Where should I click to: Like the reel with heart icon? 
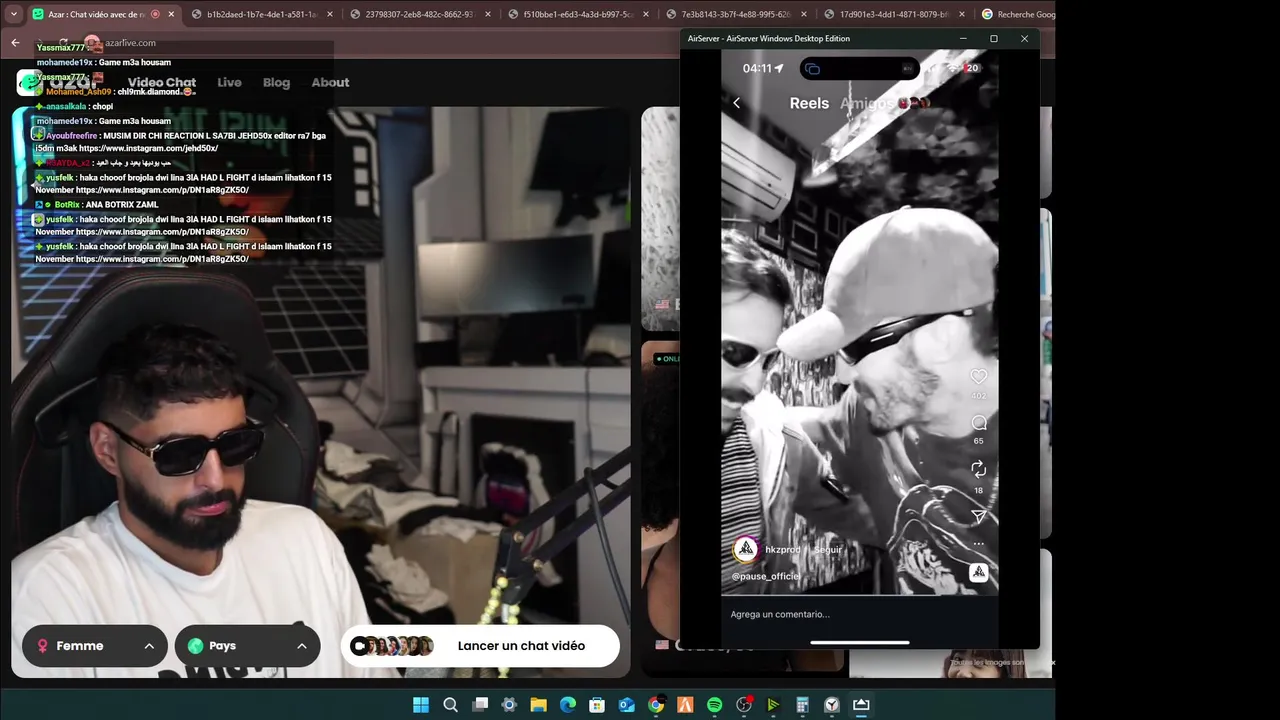click(x=978, y=377)
